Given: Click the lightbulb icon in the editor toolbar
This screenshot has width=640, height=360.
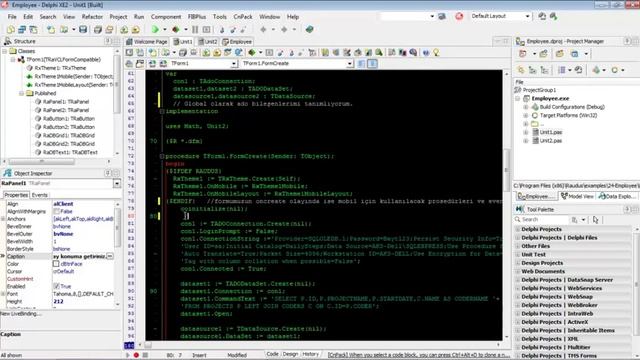Looking at the screenshot, I should tap(436, 52).
